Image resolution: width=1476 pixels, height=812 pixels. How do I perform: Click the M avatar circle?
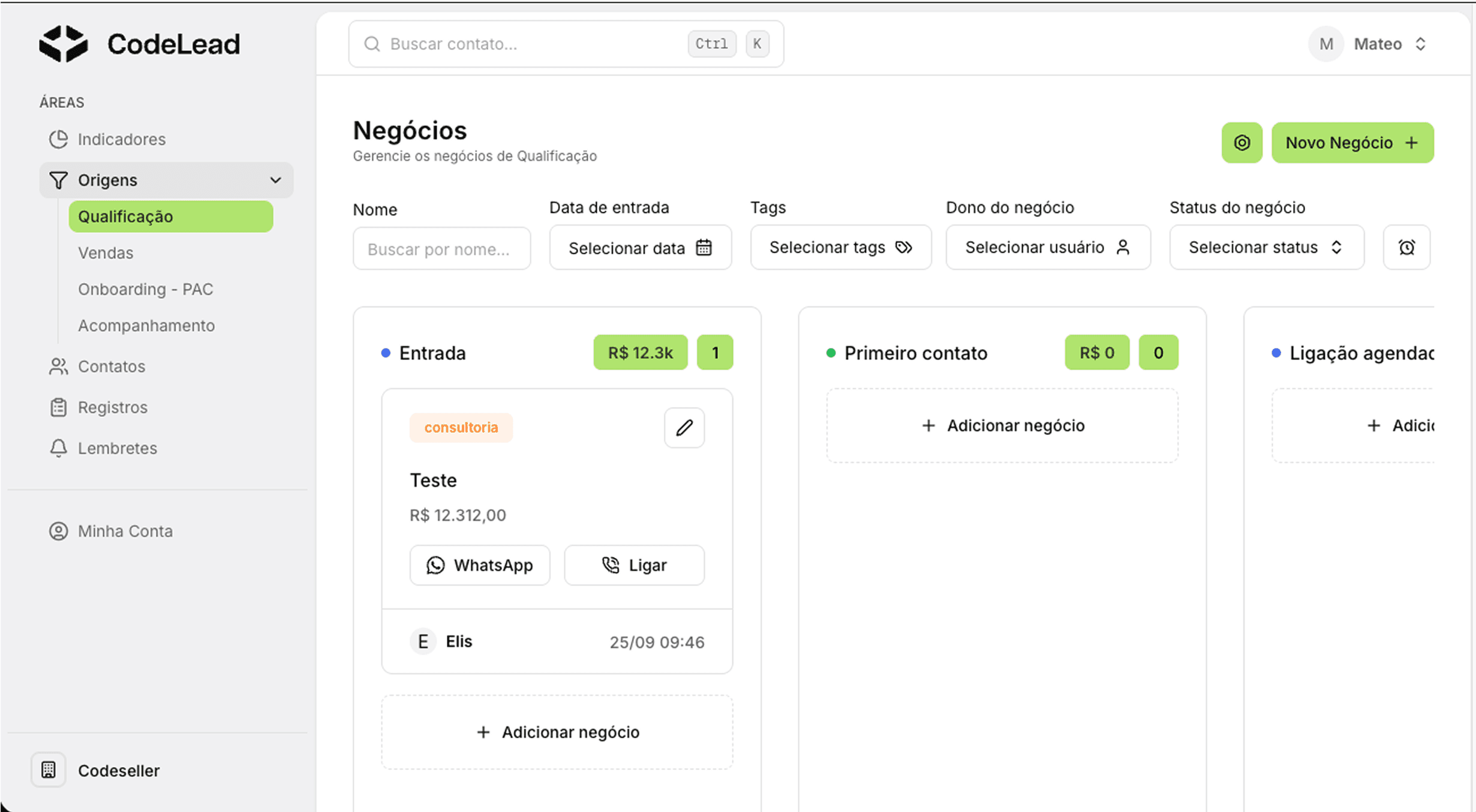tap(1325, 44)
